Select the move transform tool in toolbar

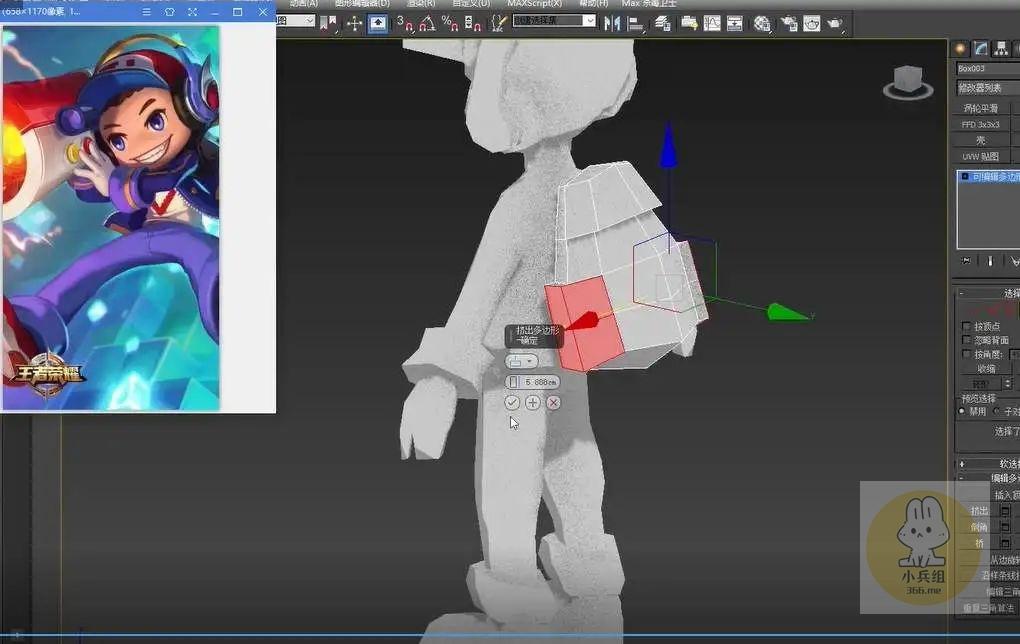tap(354, 24)
